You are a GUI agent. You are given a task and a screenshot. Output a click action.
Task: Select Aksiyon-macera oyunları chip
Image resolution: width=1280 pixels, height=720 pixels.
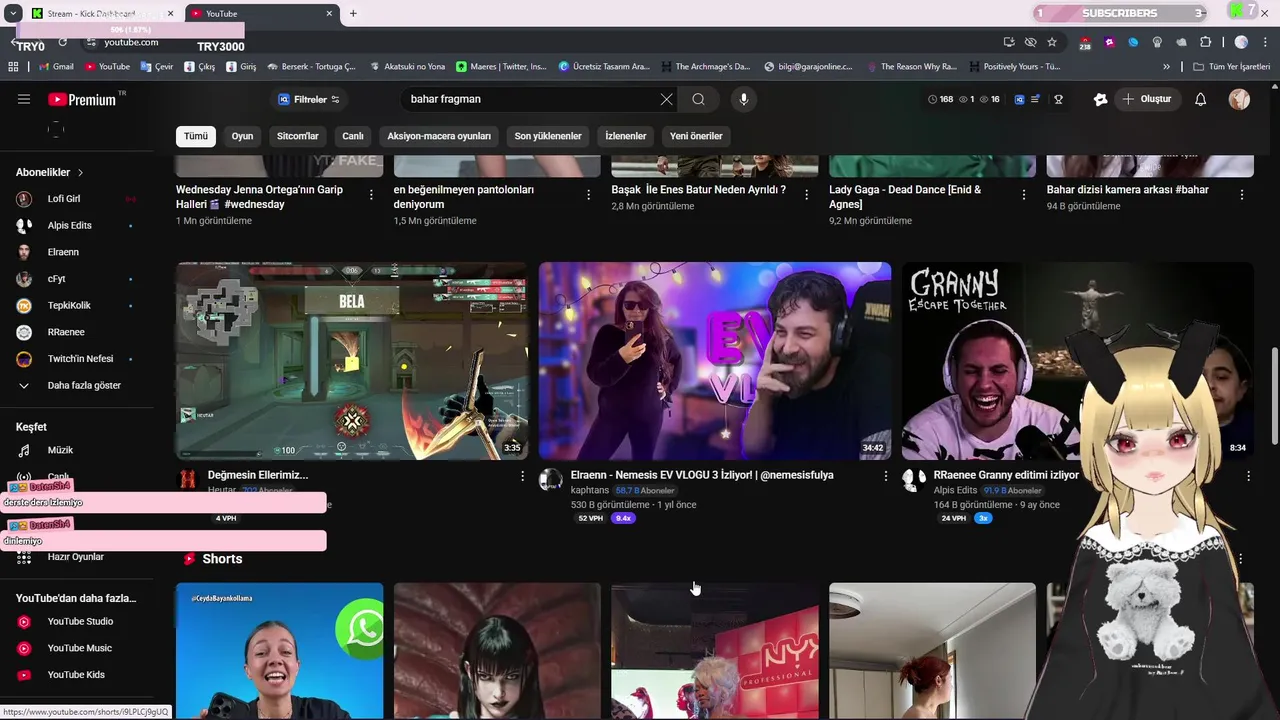click(x=439, y=136)
